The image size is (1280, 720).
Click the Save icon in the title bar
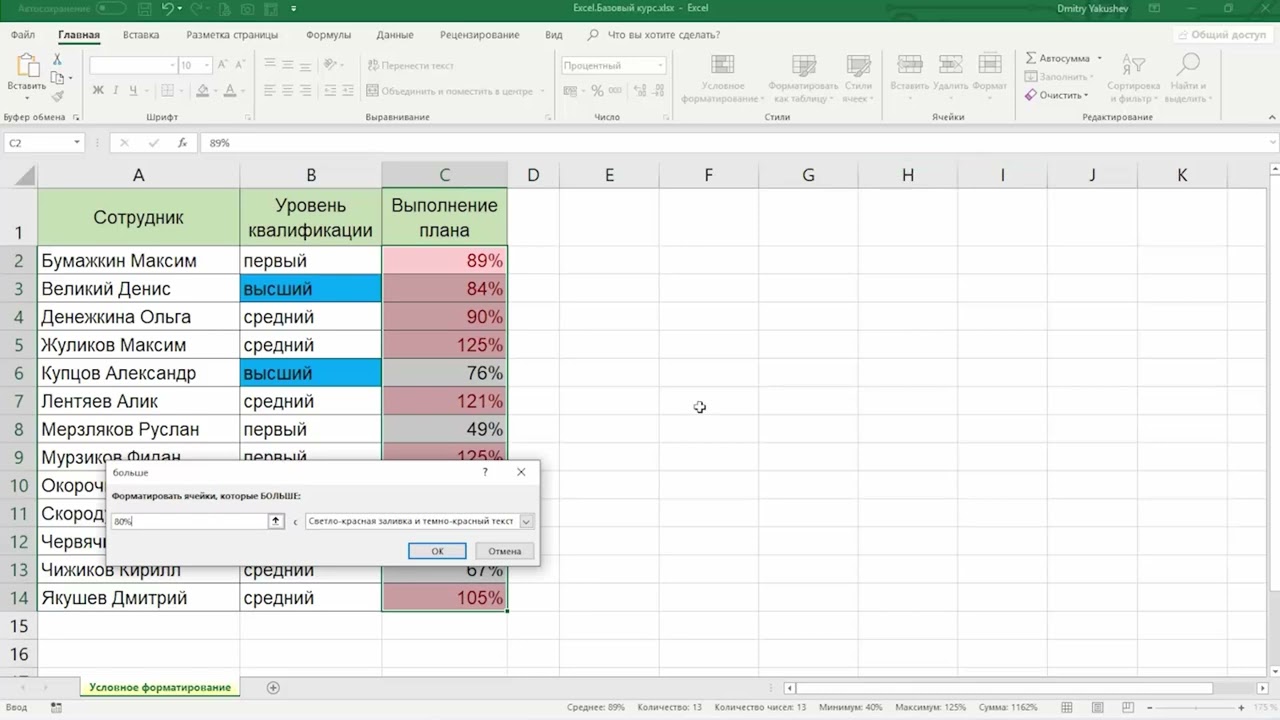(144, 8)
